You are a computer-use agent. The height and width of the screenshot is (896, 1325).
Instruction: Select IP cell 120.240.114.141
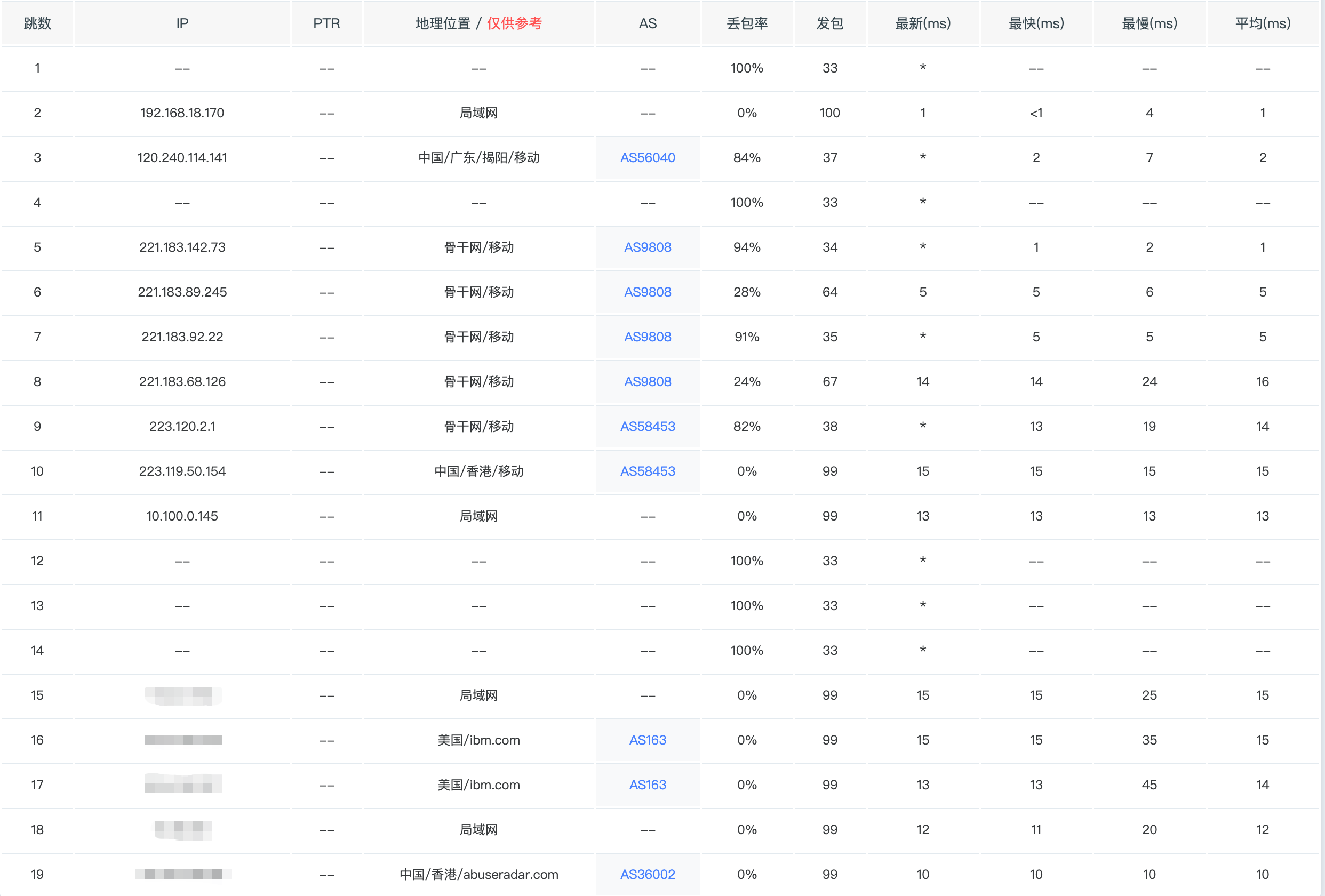point(182,158)
